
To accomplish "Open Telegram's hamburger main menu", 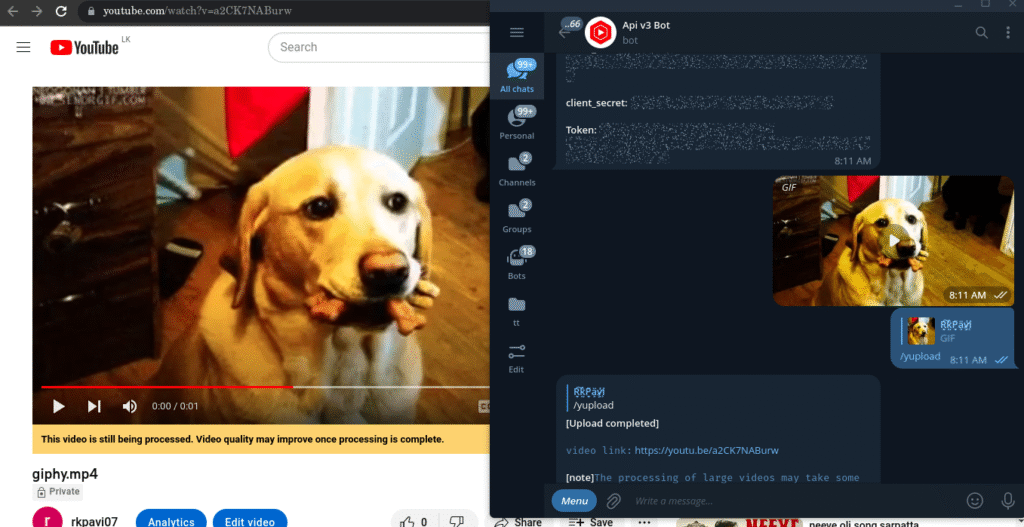I will [x=517, y=32].
